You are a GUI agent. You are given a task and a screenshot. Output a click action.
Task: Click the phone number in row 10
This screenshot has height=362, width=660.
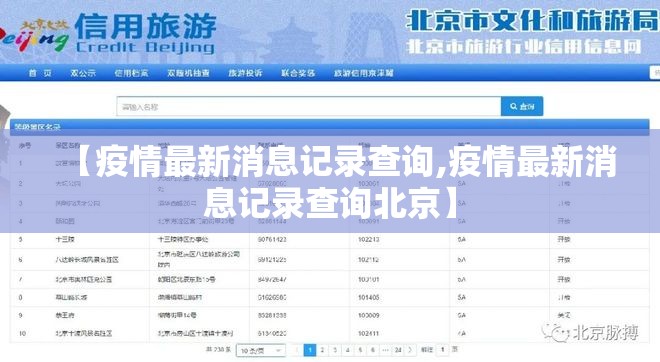pos(272,333)
